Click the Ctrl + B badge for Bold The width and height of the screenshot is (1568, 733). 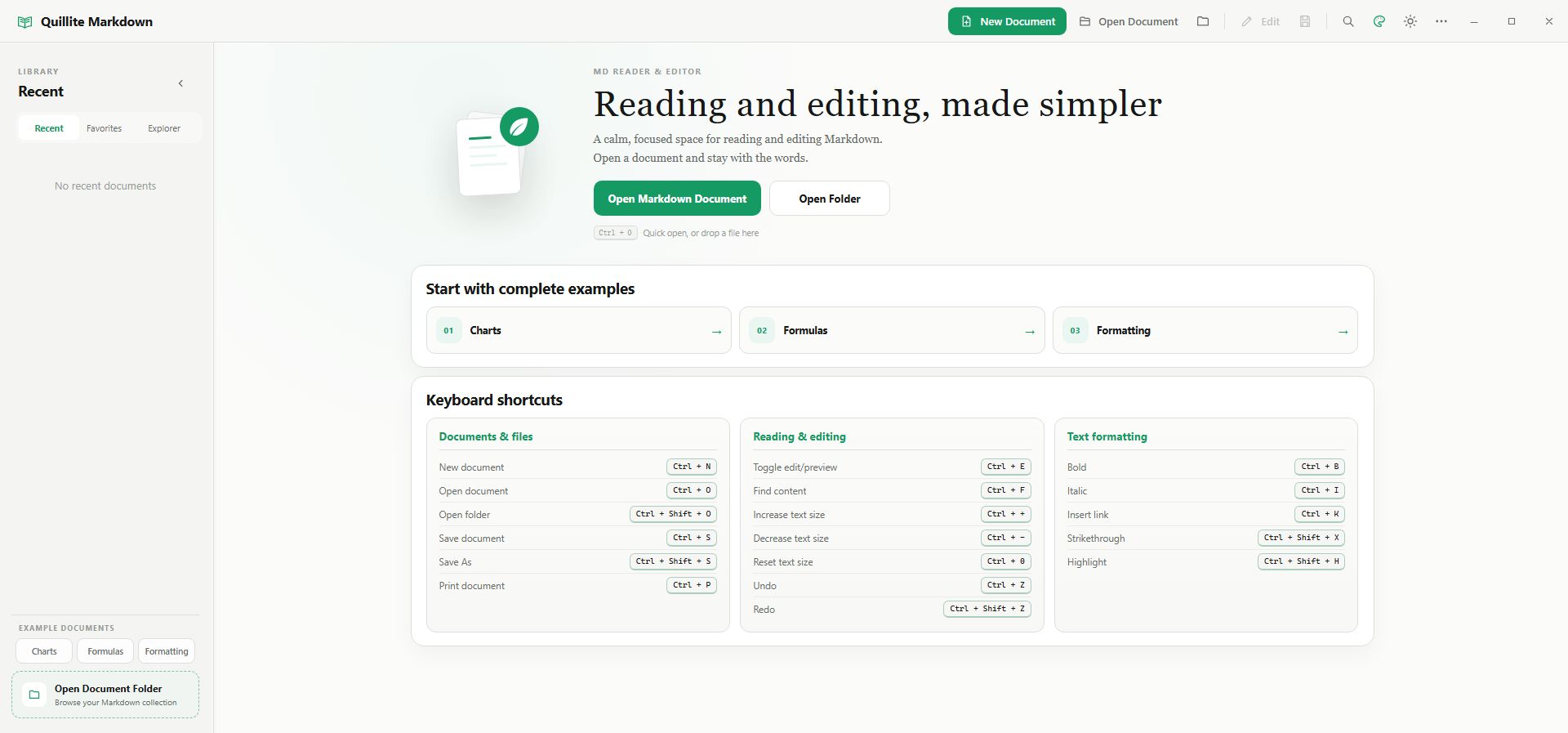(1320, 467)
